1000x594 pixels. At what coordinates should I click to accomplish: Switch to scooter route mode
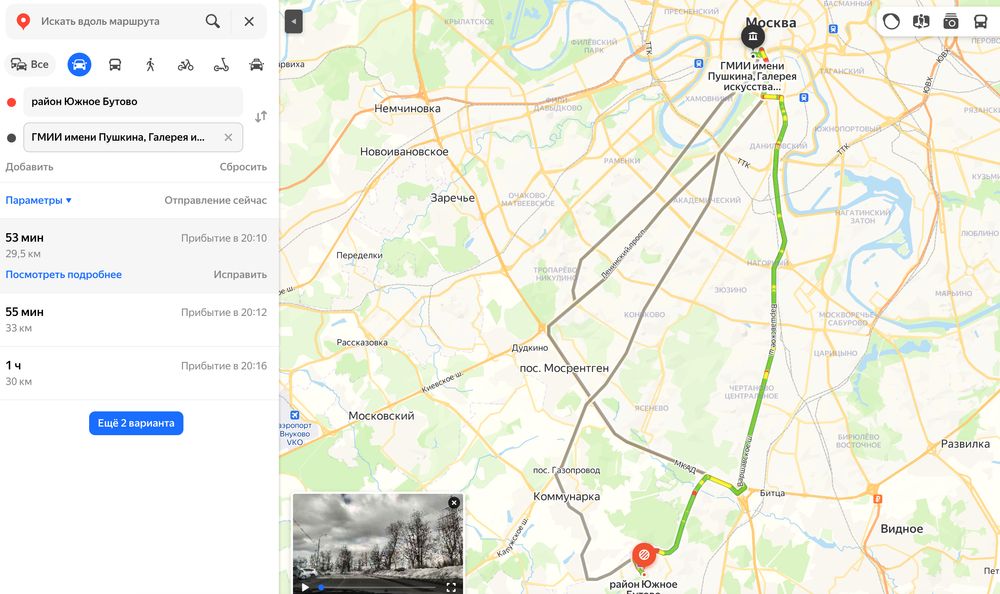tap(221, 64)
